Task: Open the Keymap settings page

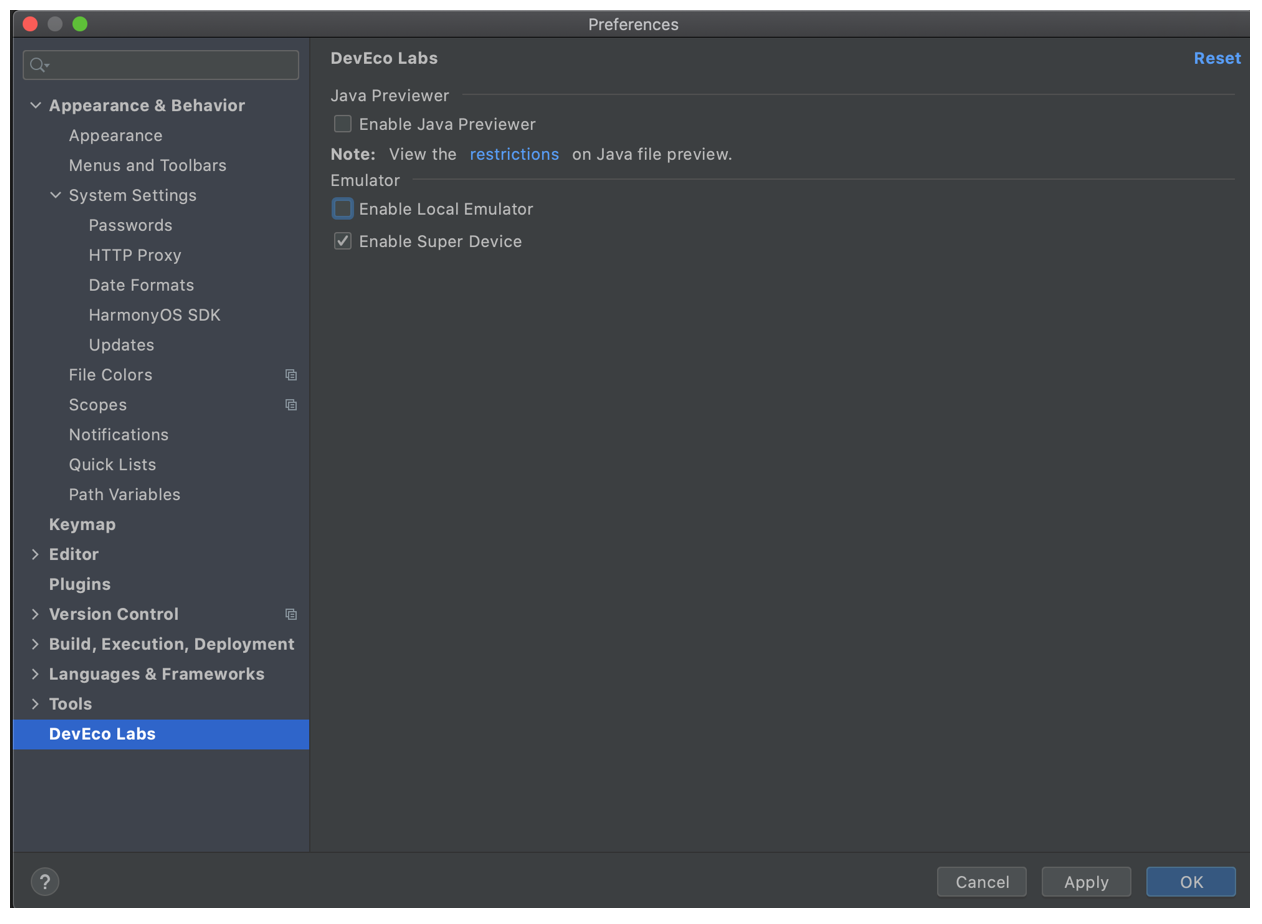Action: point(82,524)
